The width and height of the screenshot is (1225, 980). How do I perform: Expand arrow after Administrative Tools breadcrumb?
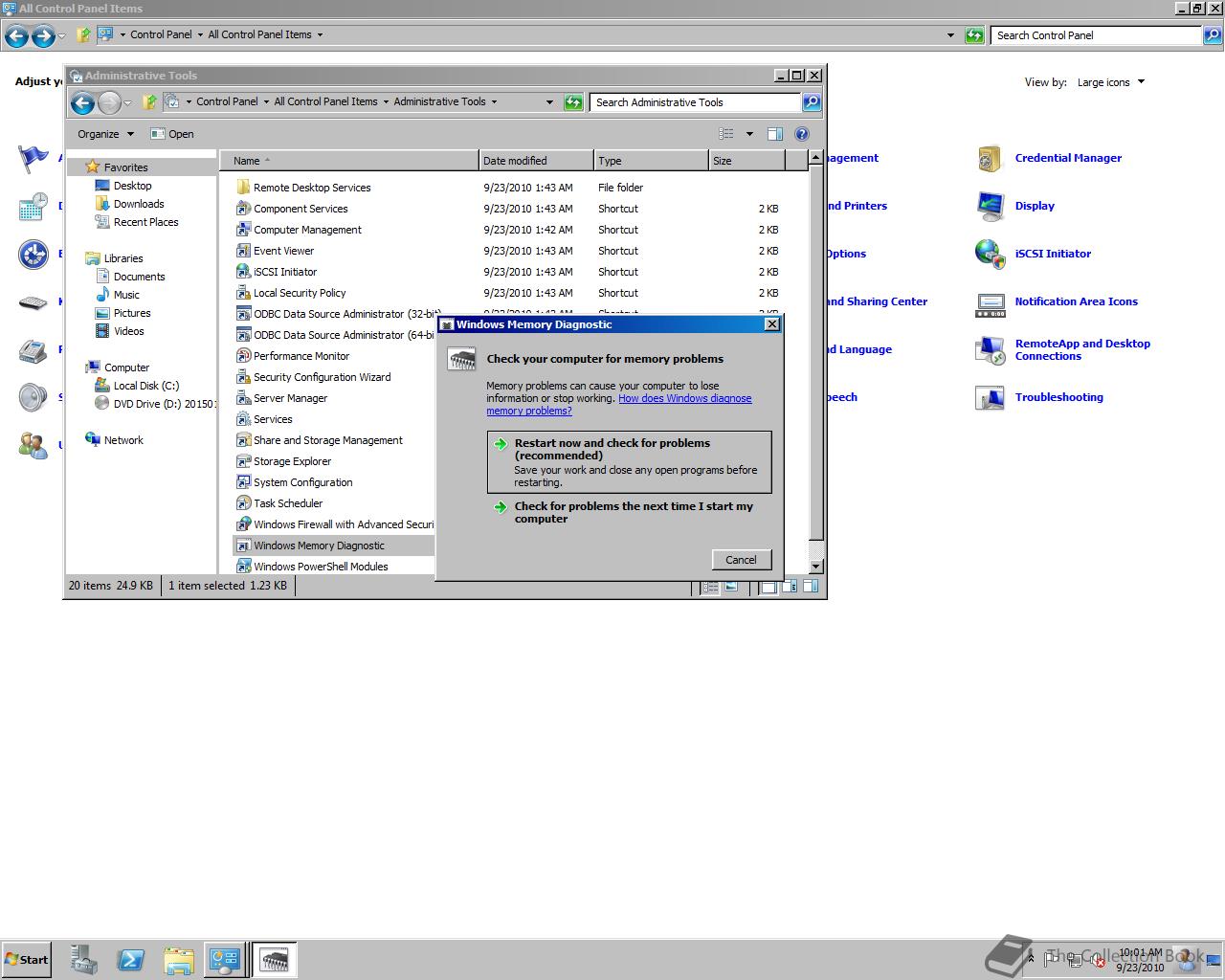[x=494, y=101]
